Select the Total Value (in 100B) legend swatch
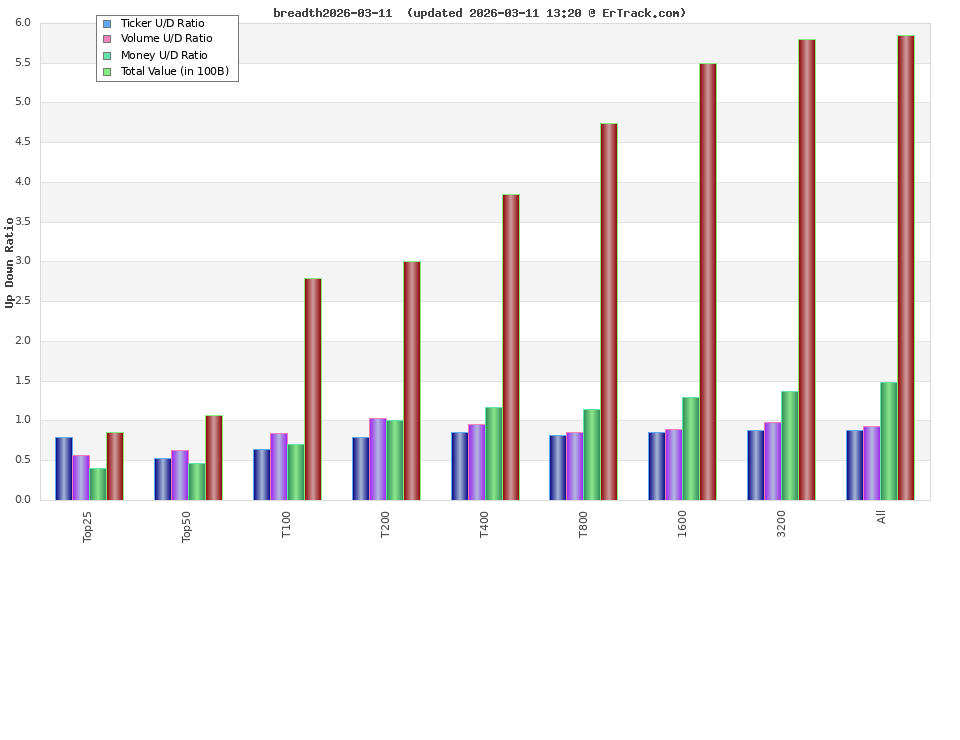This screenshot has width=960, height=740. click(105, 70)
